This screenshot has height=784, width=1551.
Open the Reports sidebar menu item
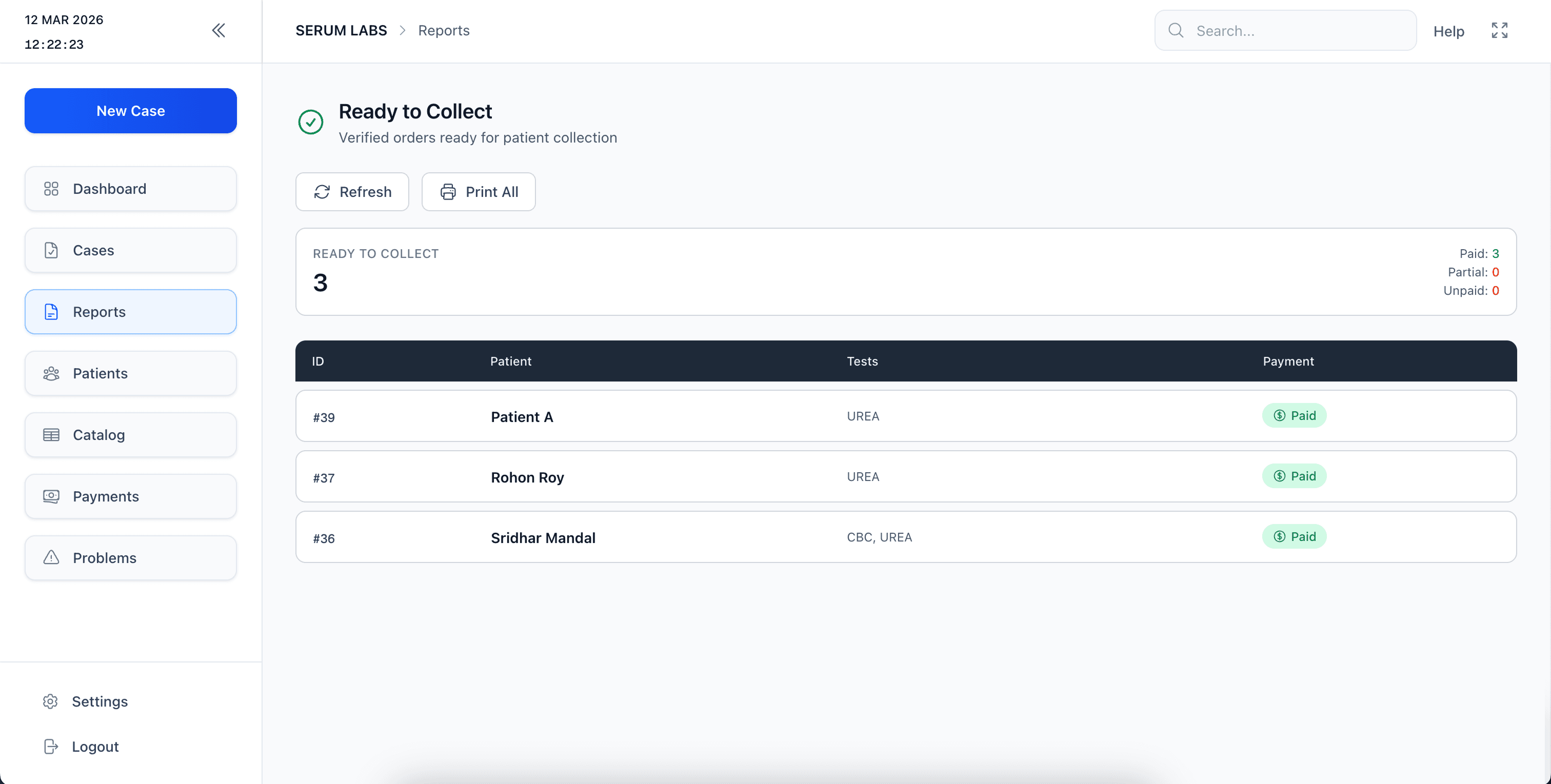(x=131, y=312)
